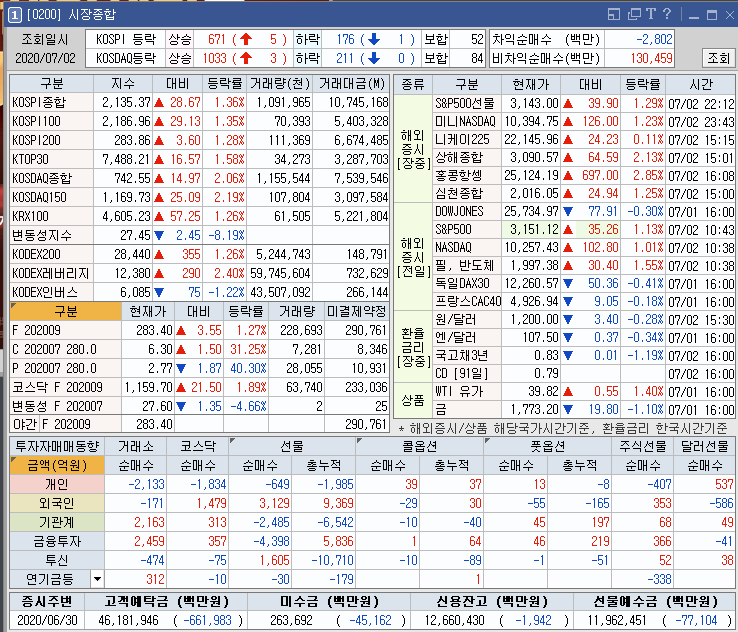Open help with the question mark icon
This screenshot has width=738, height=632.
pyautogui.click(x=666, y=14)
